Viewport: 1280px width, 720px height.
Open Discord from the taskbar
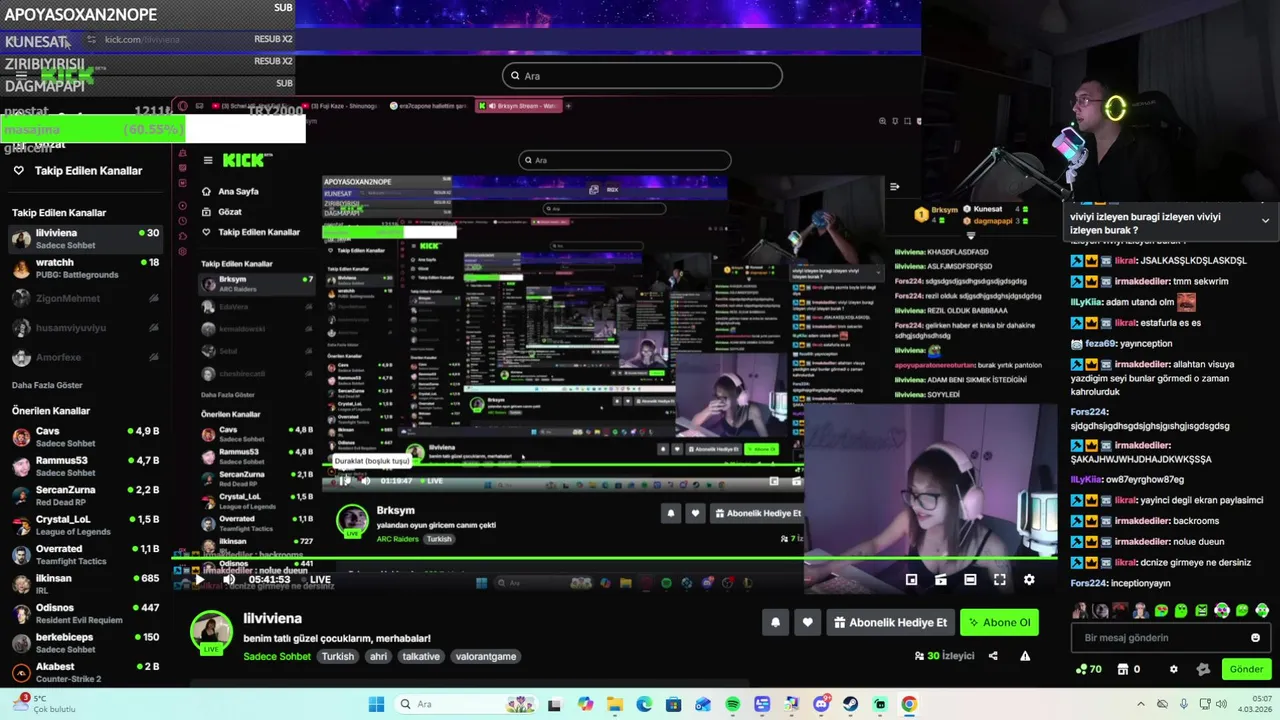pyautogui.click(x=821, y=704)
